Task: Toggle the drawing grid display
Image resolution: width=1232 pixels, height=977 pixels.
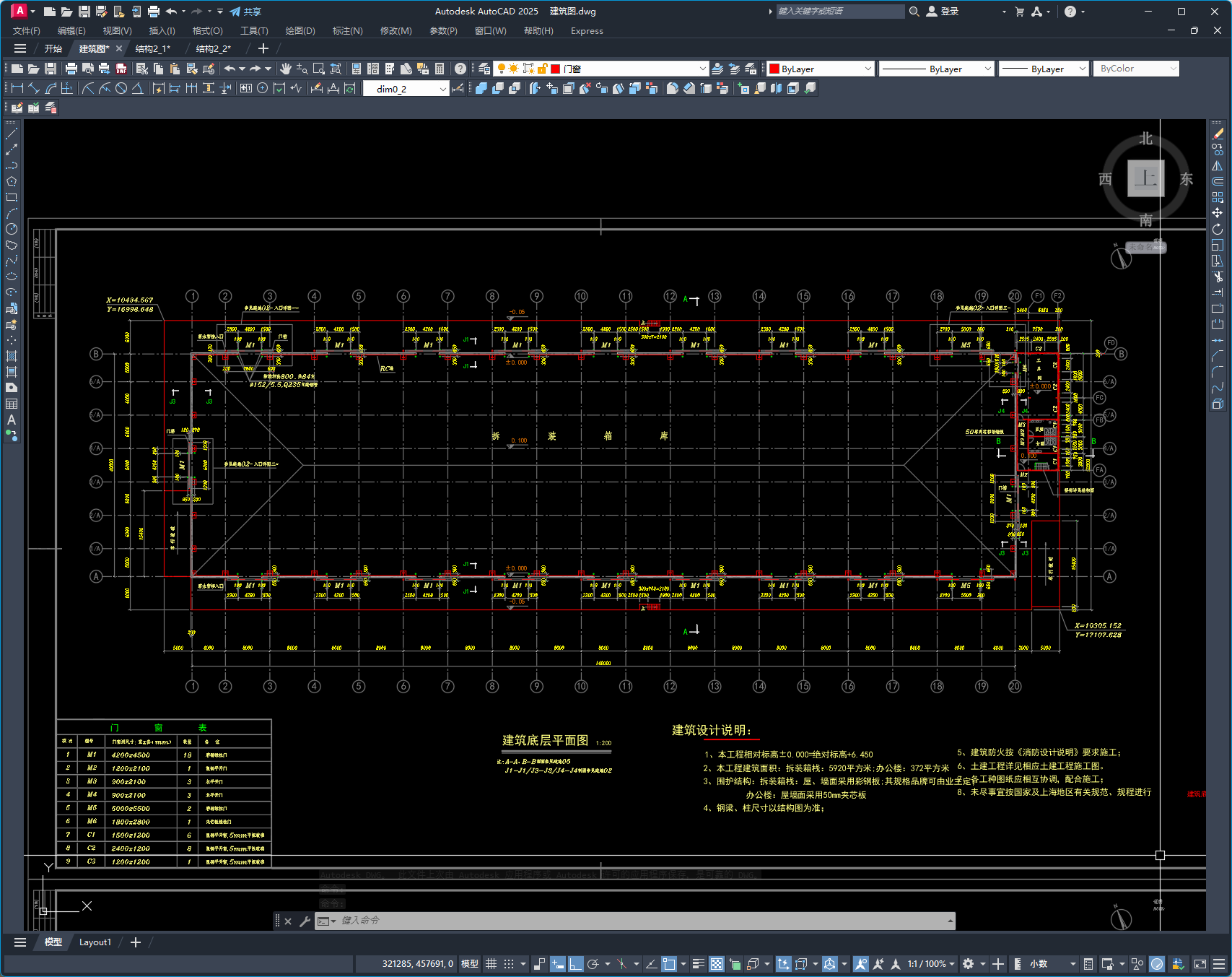Action: click(492, 964)
